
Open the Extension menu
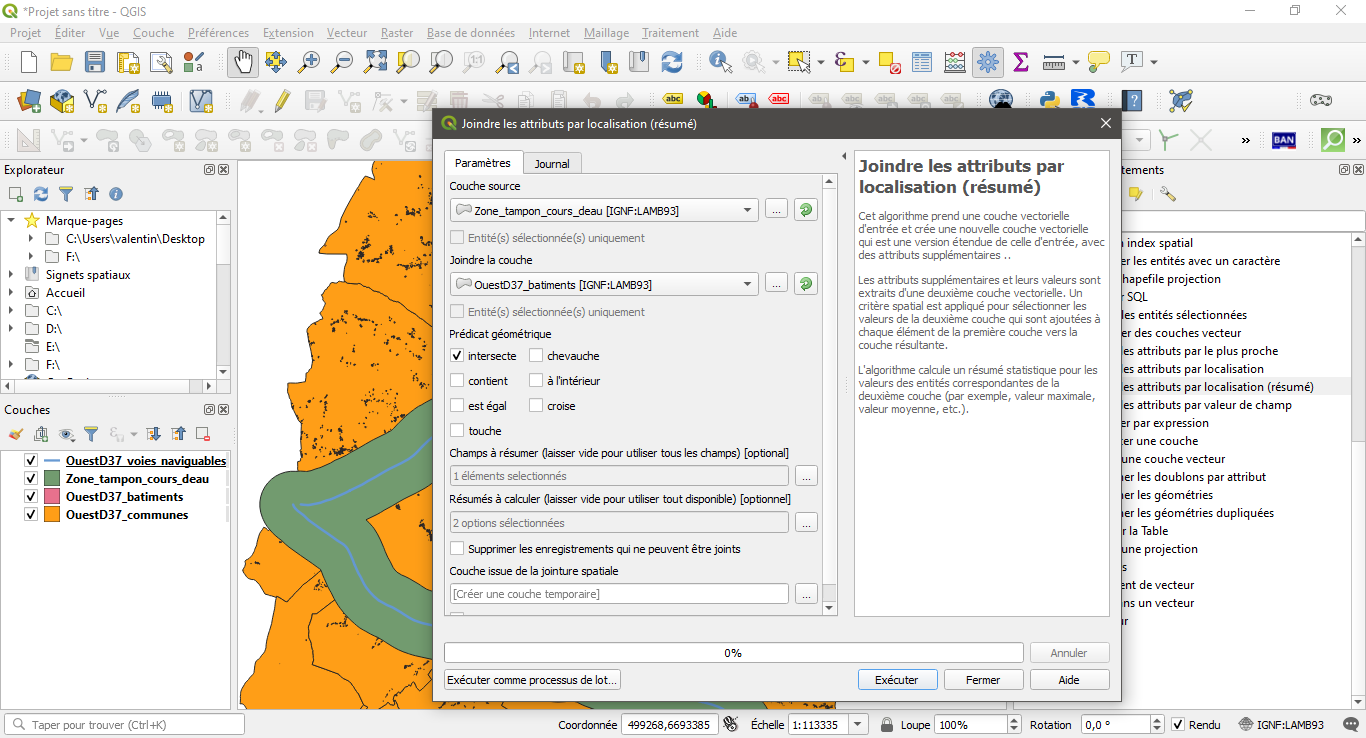(288, 33)
